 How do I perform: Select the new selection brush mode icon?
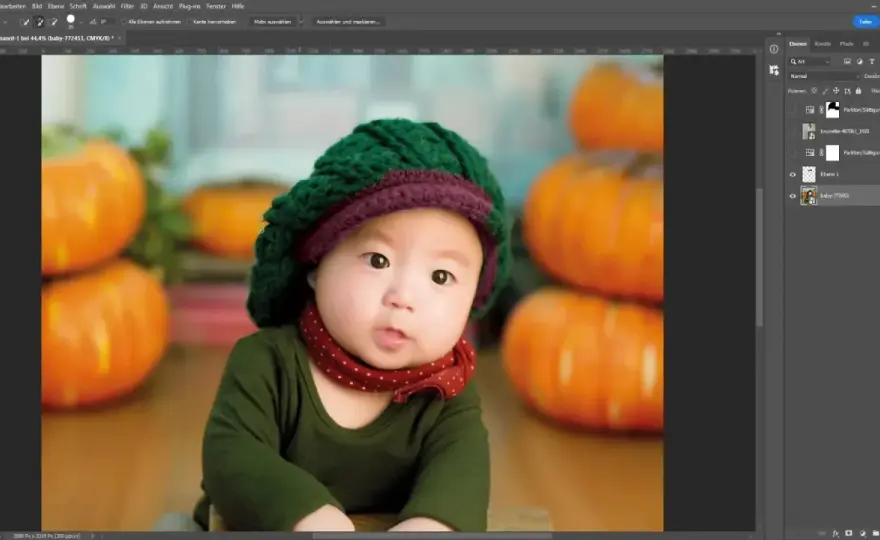(24, 22)
